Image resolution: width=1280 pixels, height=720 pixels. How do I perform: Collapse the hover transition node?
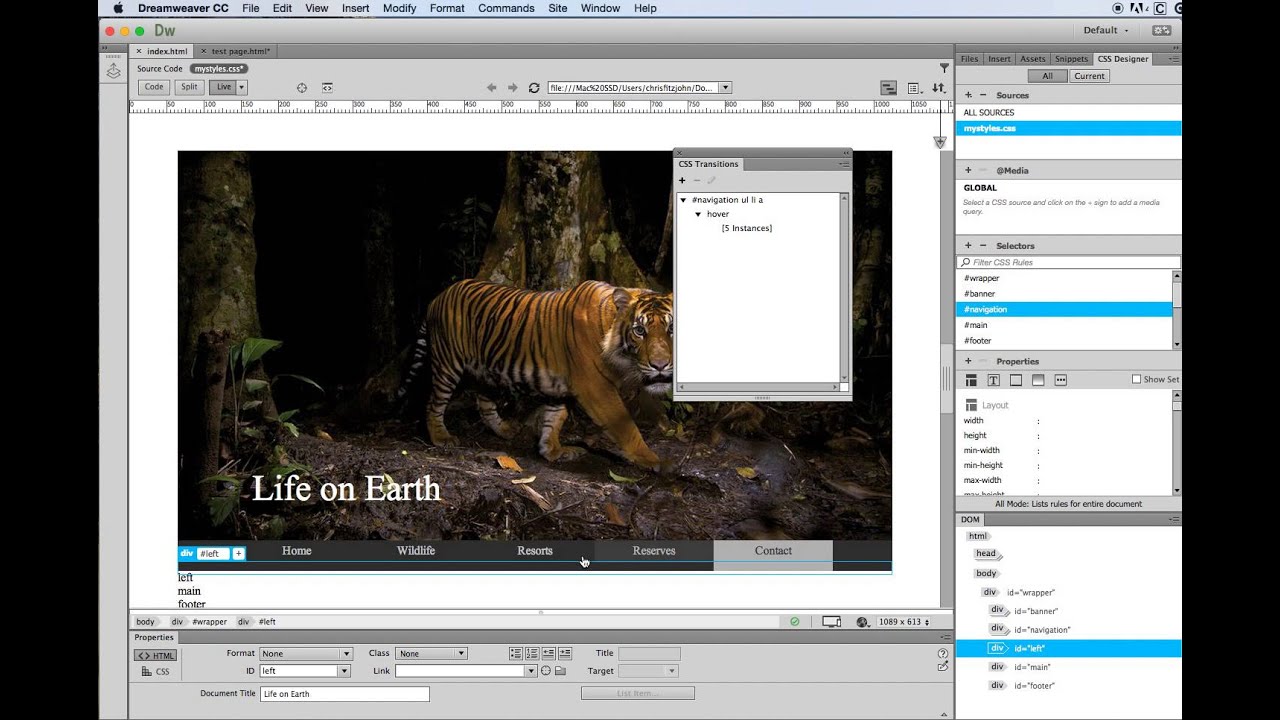(x=698, y=214)
